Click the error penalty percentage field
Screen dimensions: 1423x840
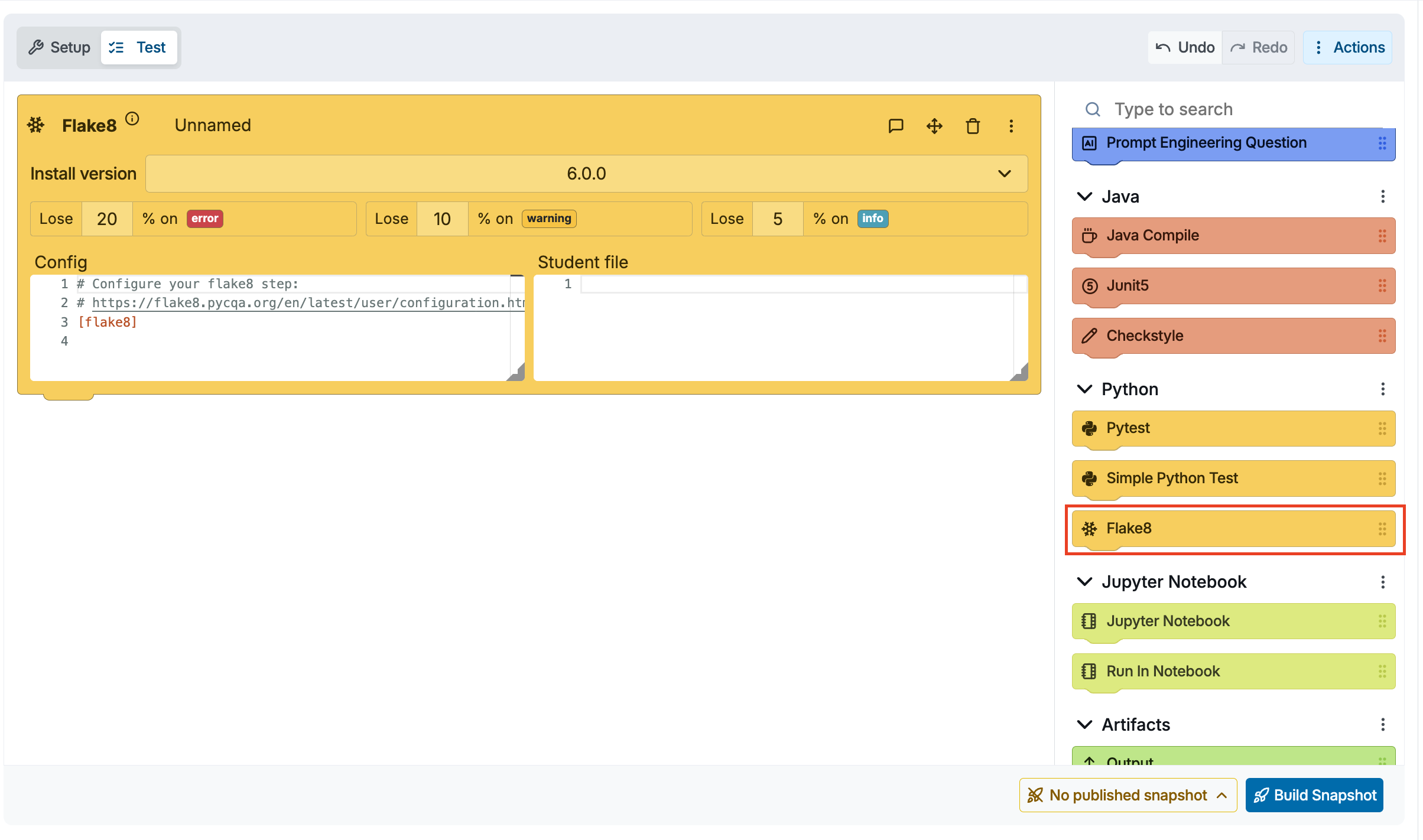107,219
